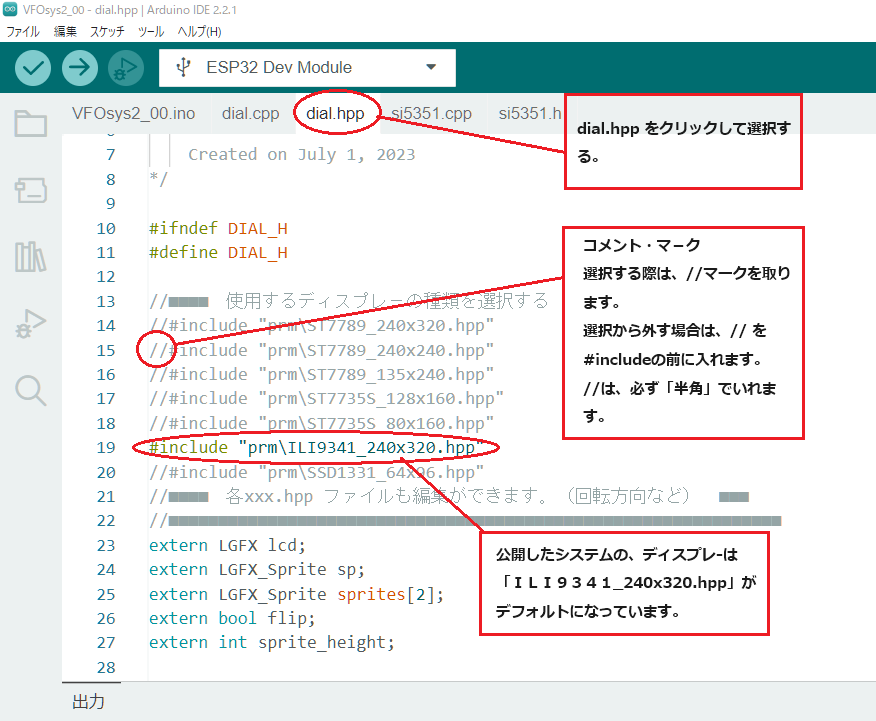Open the Boards Manager sidebar icon
The height and width of the screenshot is (721, 876).
[31, 190]
